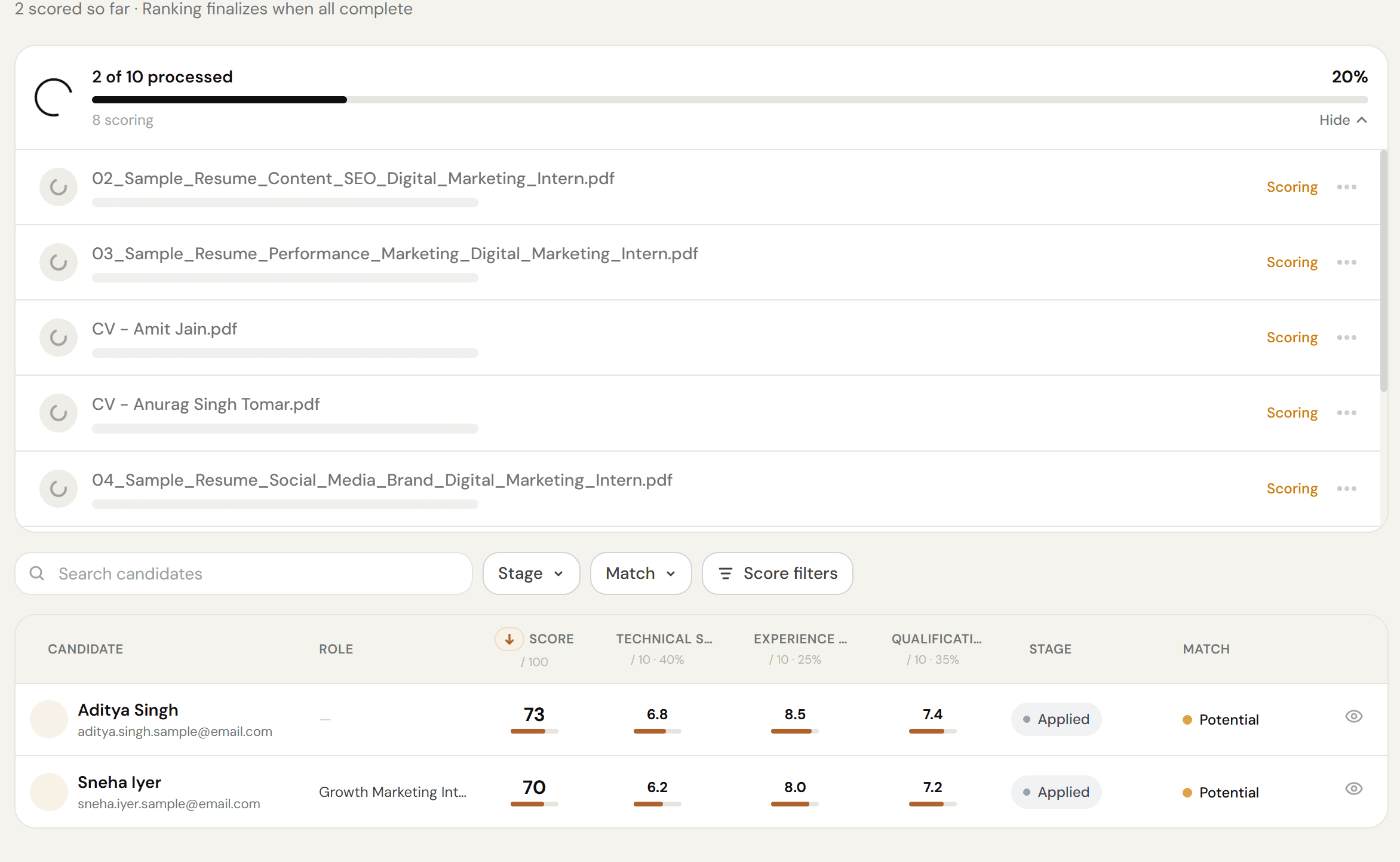
Task: Click Aditya's technical score 6.8
Action: [x=657, y=714]
